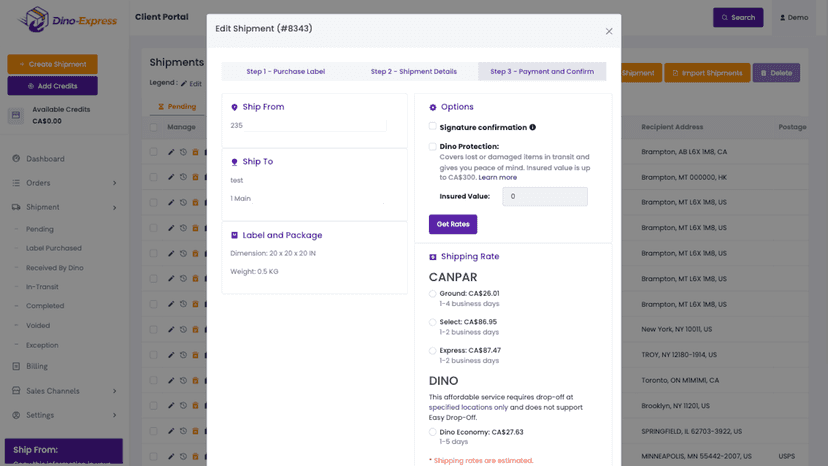
Task: Expand the Sales Channels chevron
Action: click(115, 391)
